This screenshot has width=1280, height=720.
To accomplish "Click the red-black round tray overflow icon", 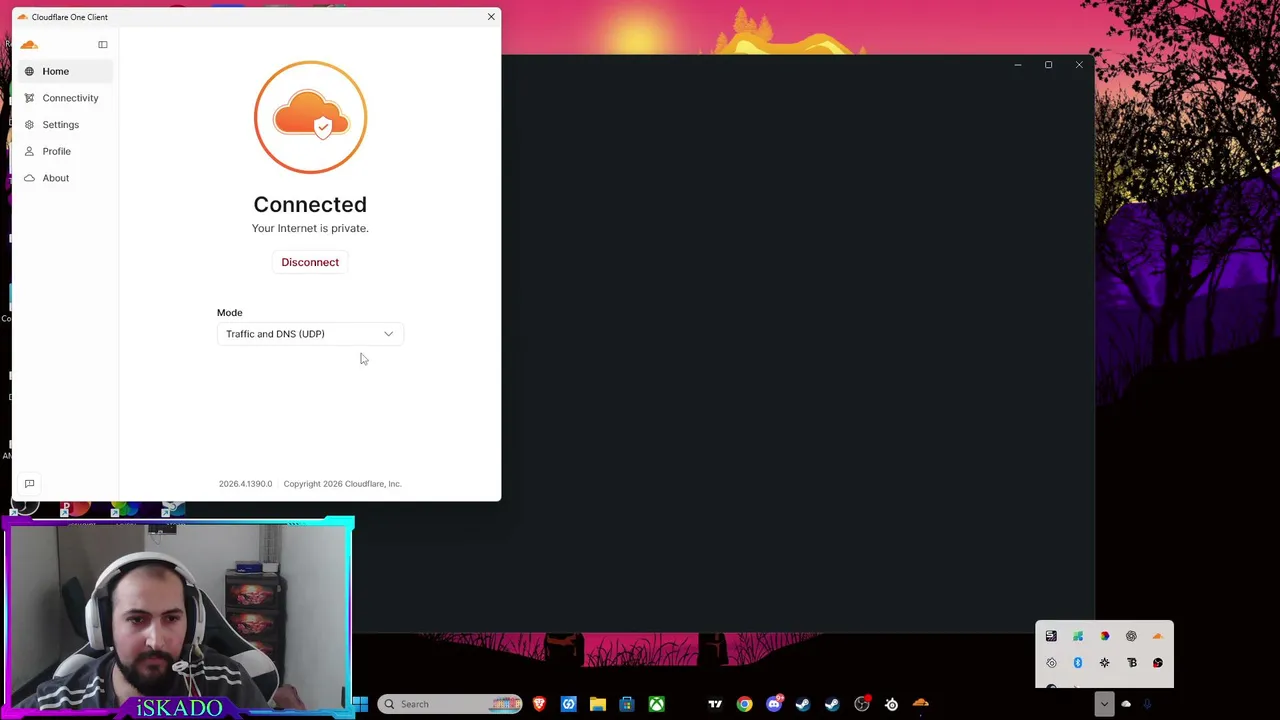I will [1158, 663].
